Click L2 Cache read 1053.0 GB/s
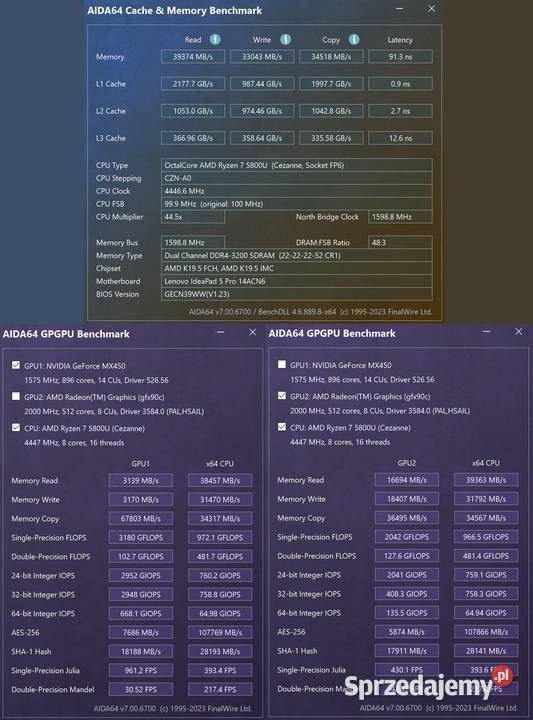 193,111
